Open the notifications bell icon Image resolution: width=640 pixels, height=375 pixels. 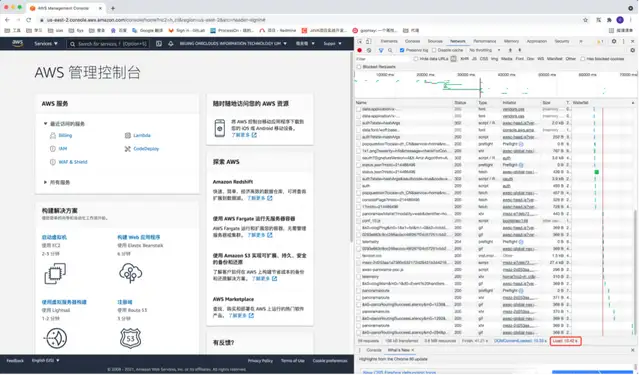pos(171,44)
